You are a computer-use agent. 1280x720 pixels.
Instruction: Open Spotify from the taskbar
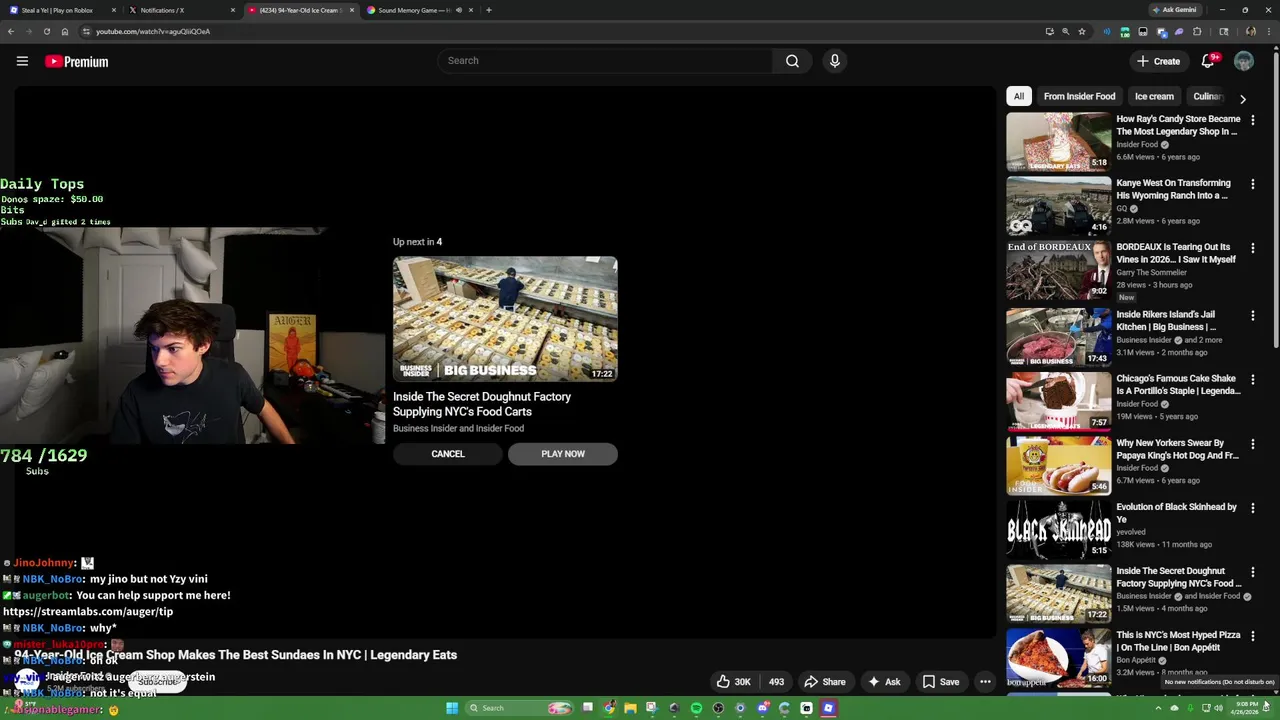tap(696, 708)
